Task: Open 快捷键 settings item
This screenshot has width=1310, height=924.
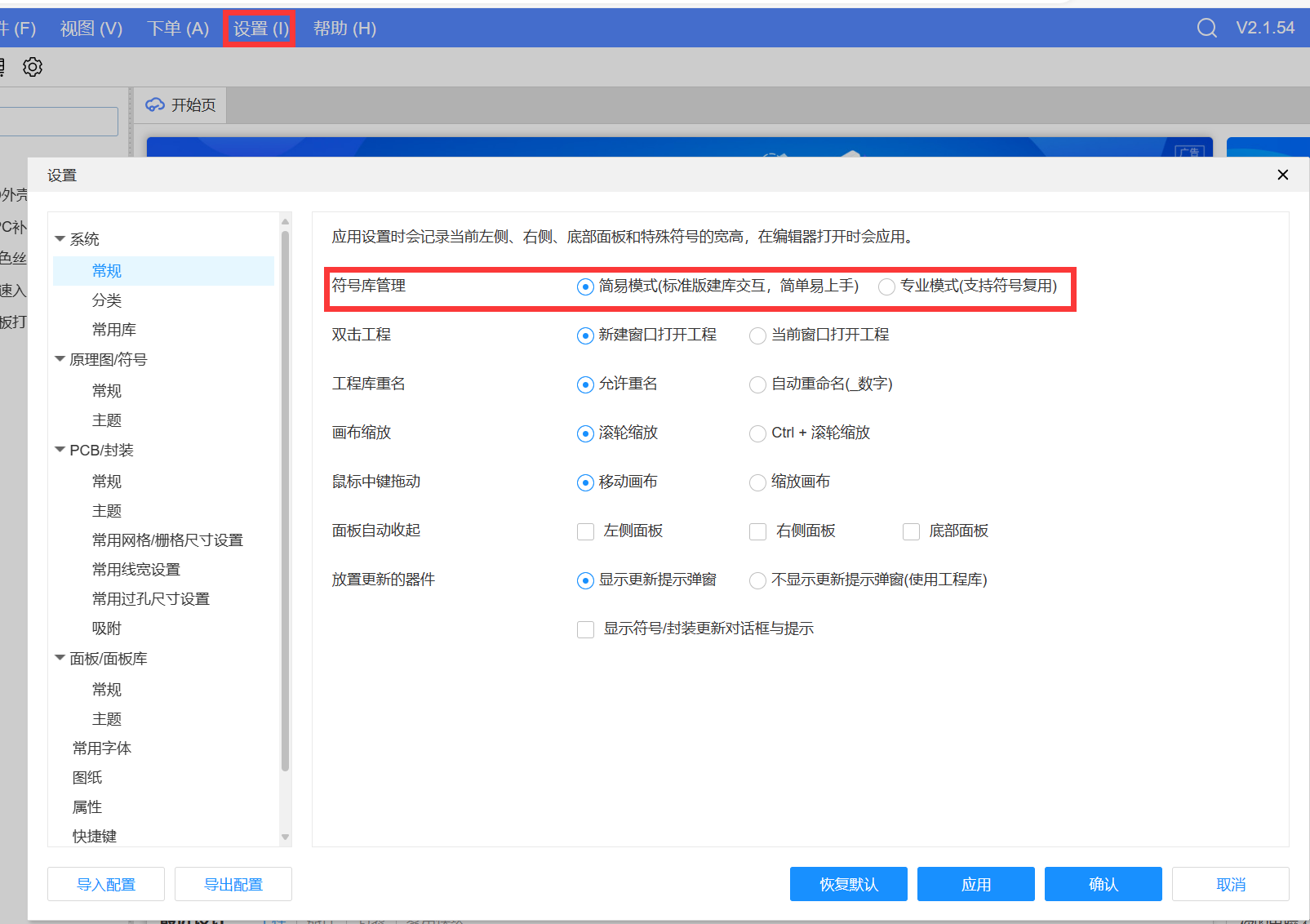Action: (x=95, y=837)
